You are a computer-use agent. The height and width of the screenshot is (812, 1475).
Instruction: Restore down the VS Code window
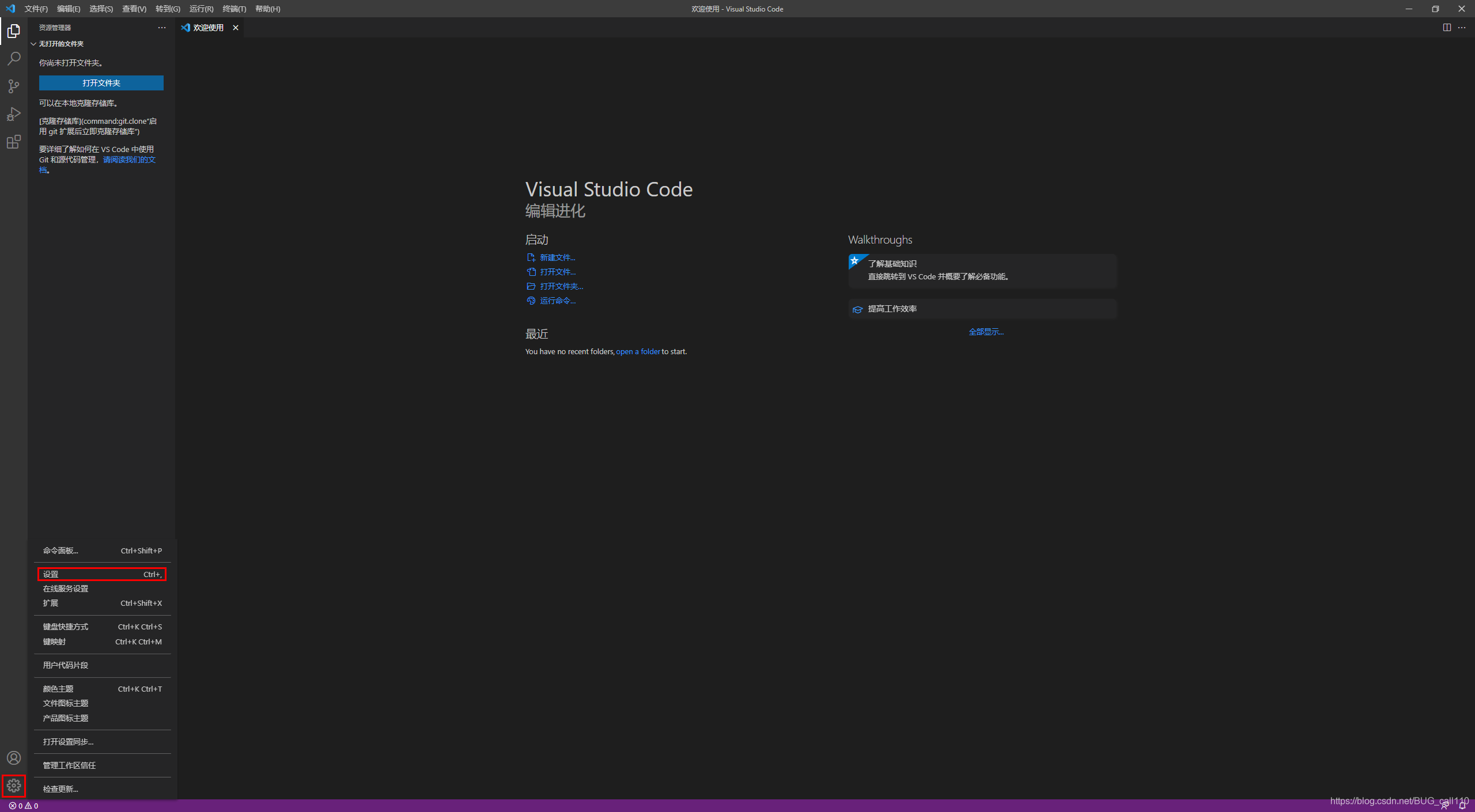tap(1435, 9)
